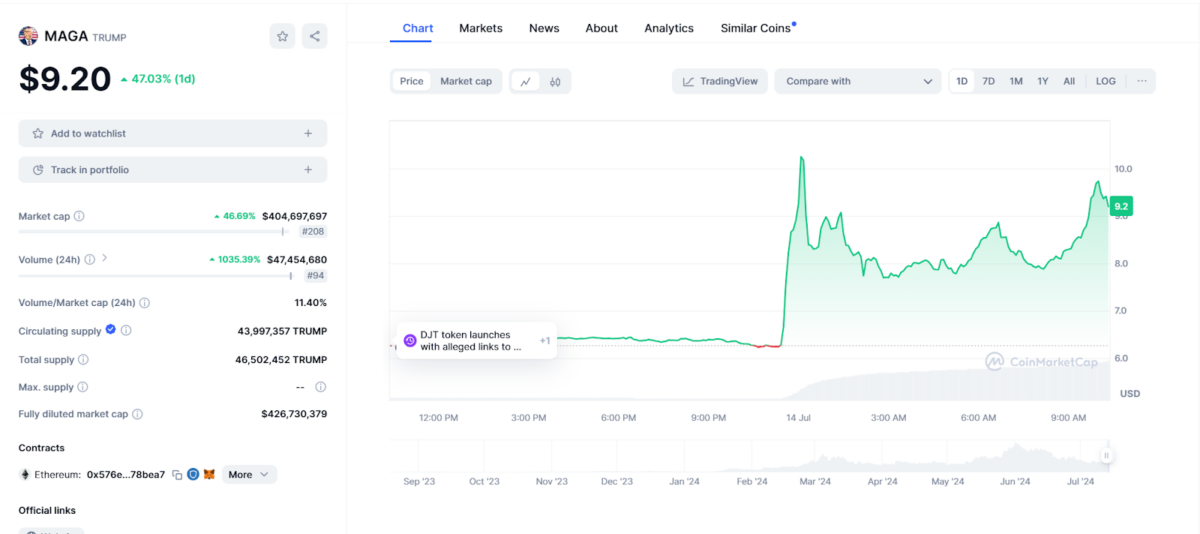Open the About tab
This screenshot has height=534, width=1200.
[x=602, y=28]
